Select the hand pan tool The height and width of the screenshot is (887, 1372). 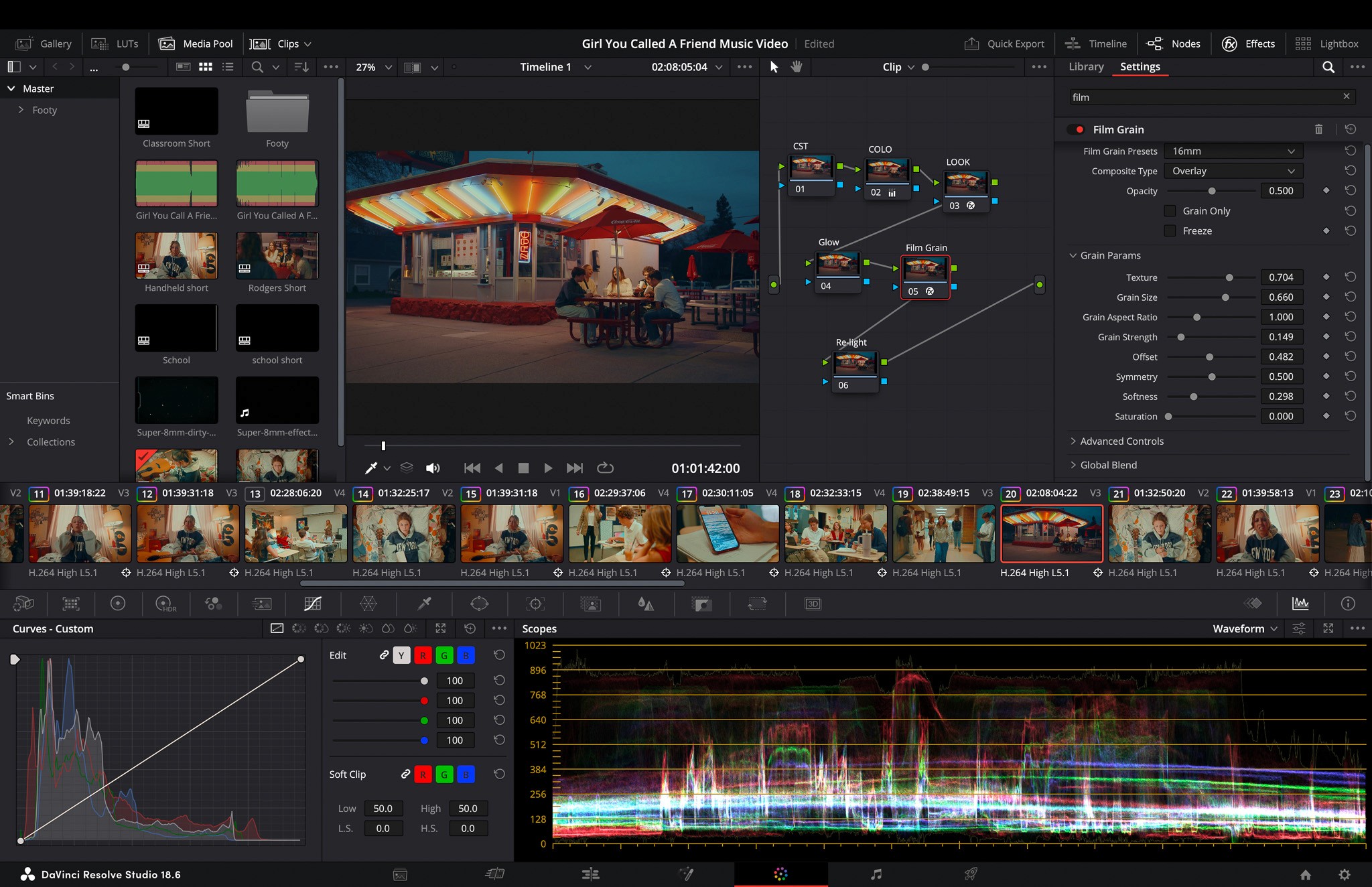(797, 67)
